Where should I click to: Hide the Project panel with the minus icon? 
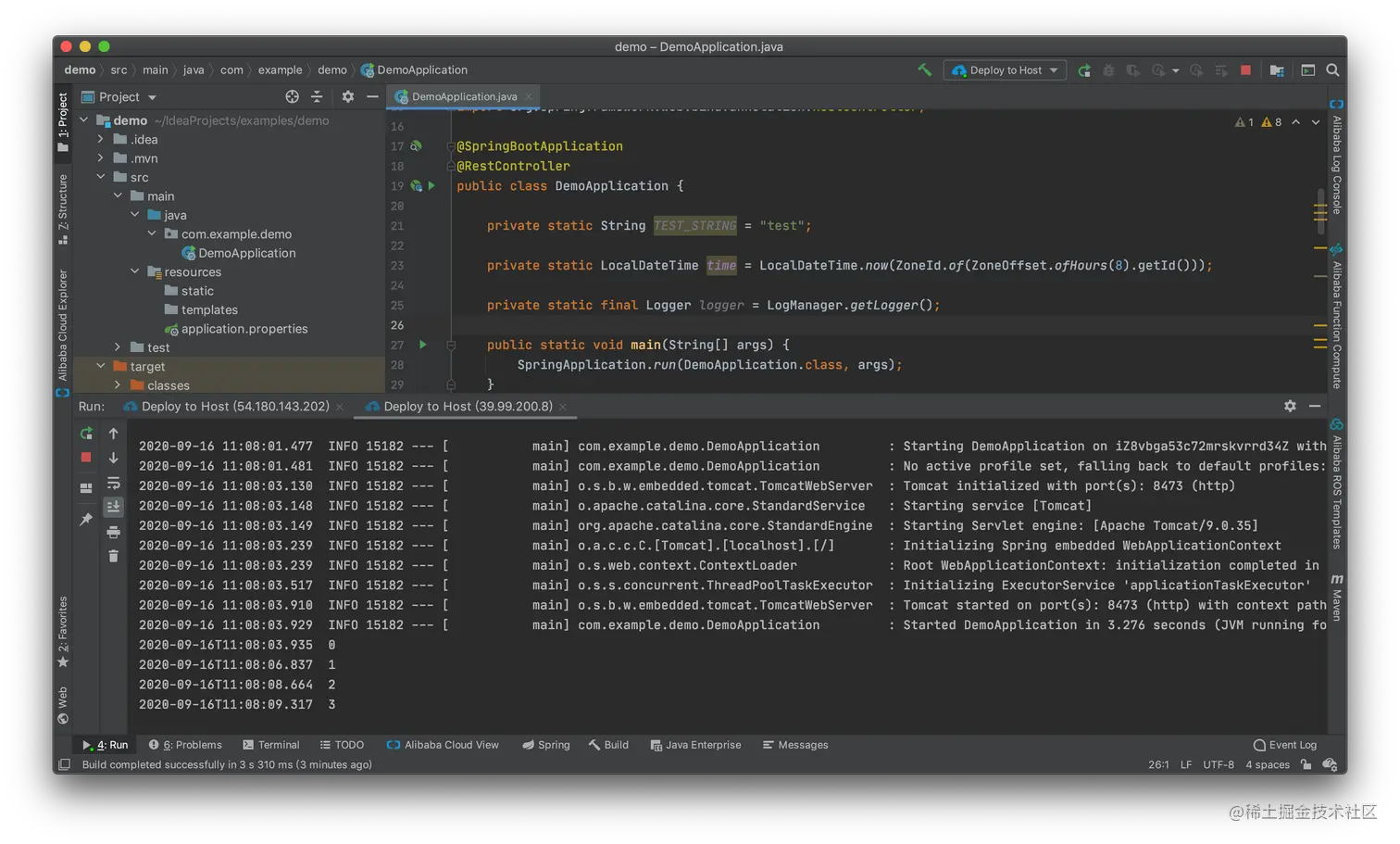click(x=372, y=96)
